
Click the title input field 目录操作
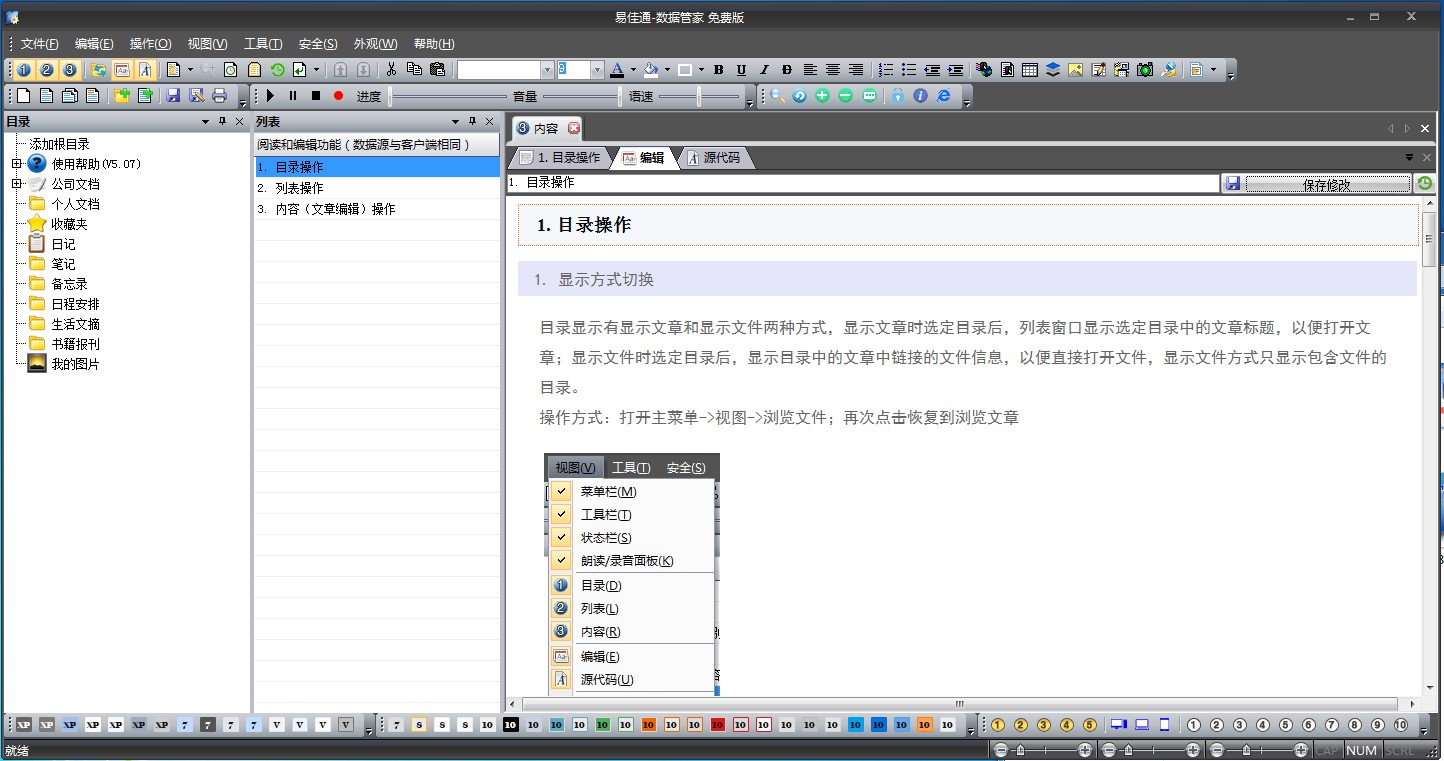(863, 183)
